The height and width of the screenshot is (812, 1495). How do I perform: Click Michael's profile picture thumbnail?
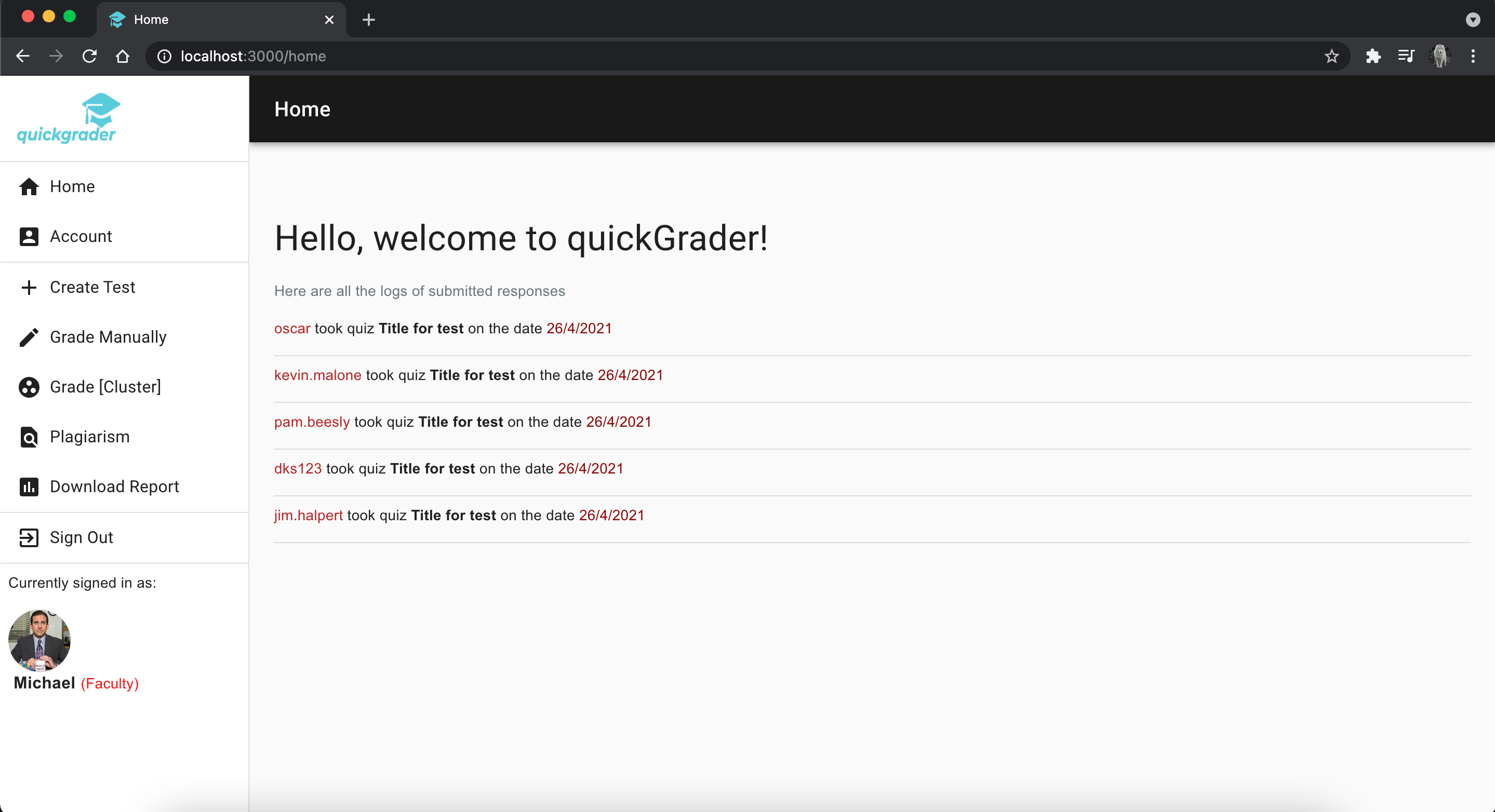39,640
